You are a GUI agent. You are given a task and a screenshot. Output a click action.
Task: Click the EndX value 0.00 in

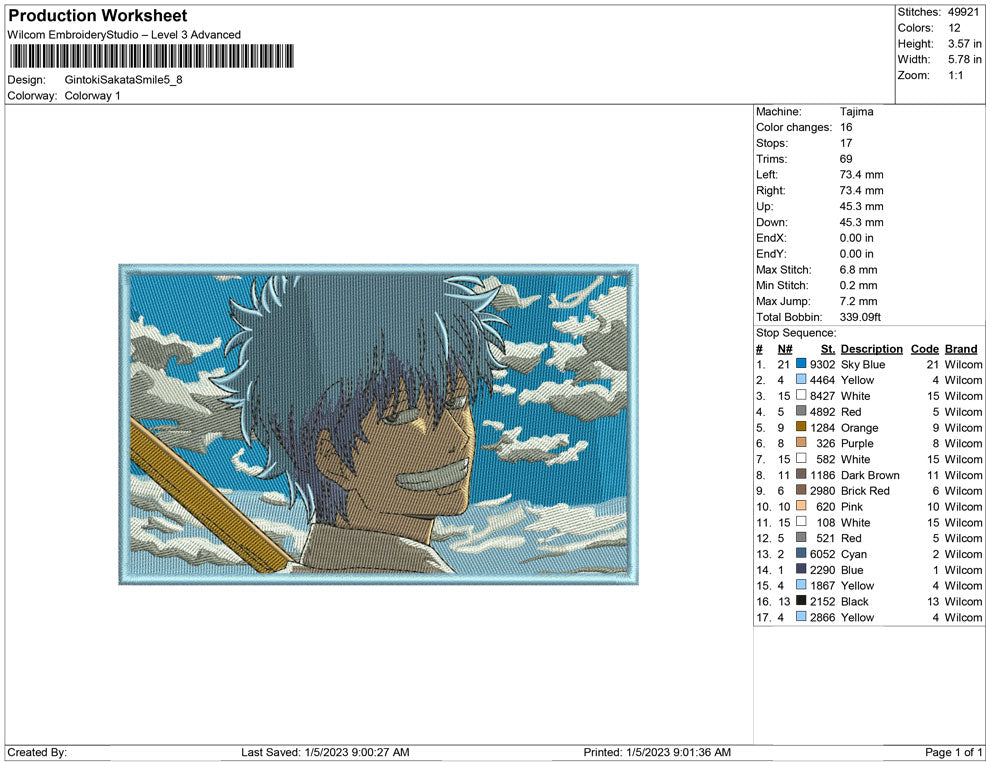point(856,238)
